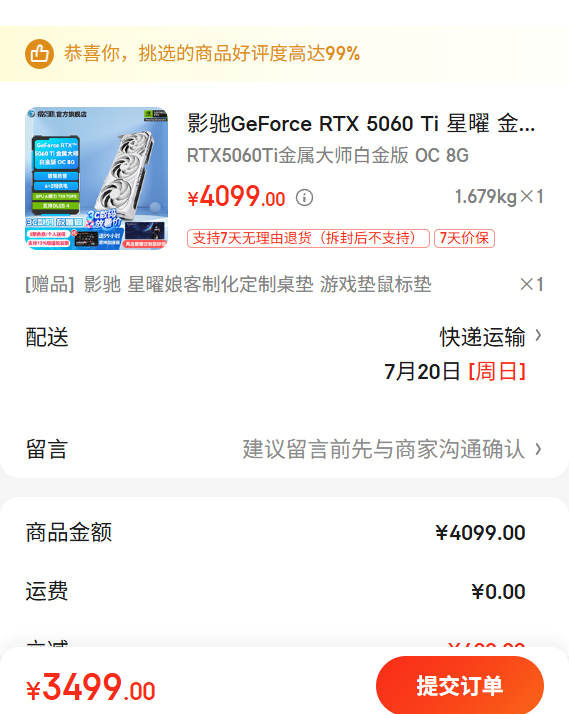Image resolution: width=569 pixels, height=714 pixels.
Task: Expand 快递运输 delivery options chevron
Action: 539,336
